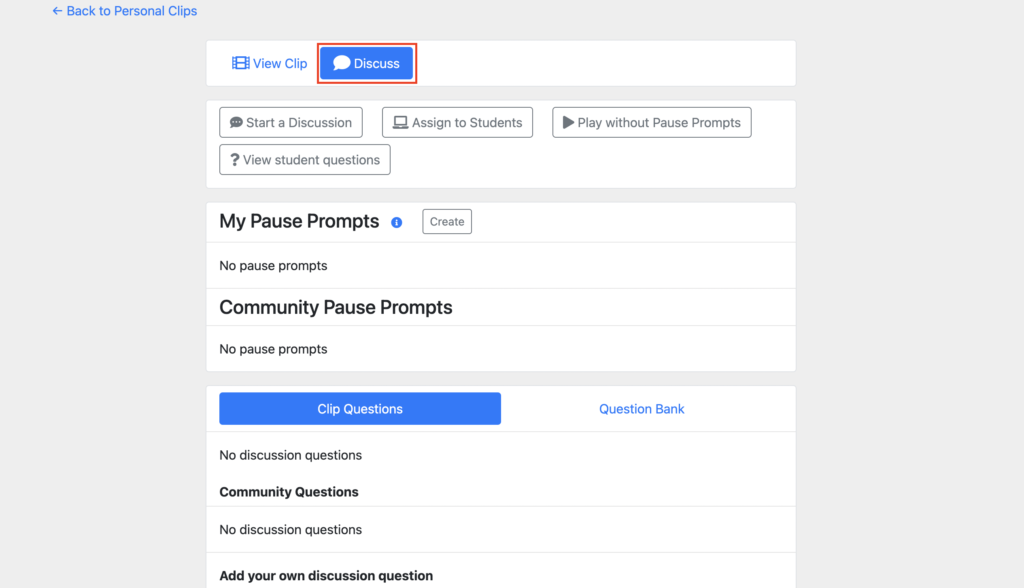
Task: Click the speech bubble icon on Discuss
Action: [342, 63]
